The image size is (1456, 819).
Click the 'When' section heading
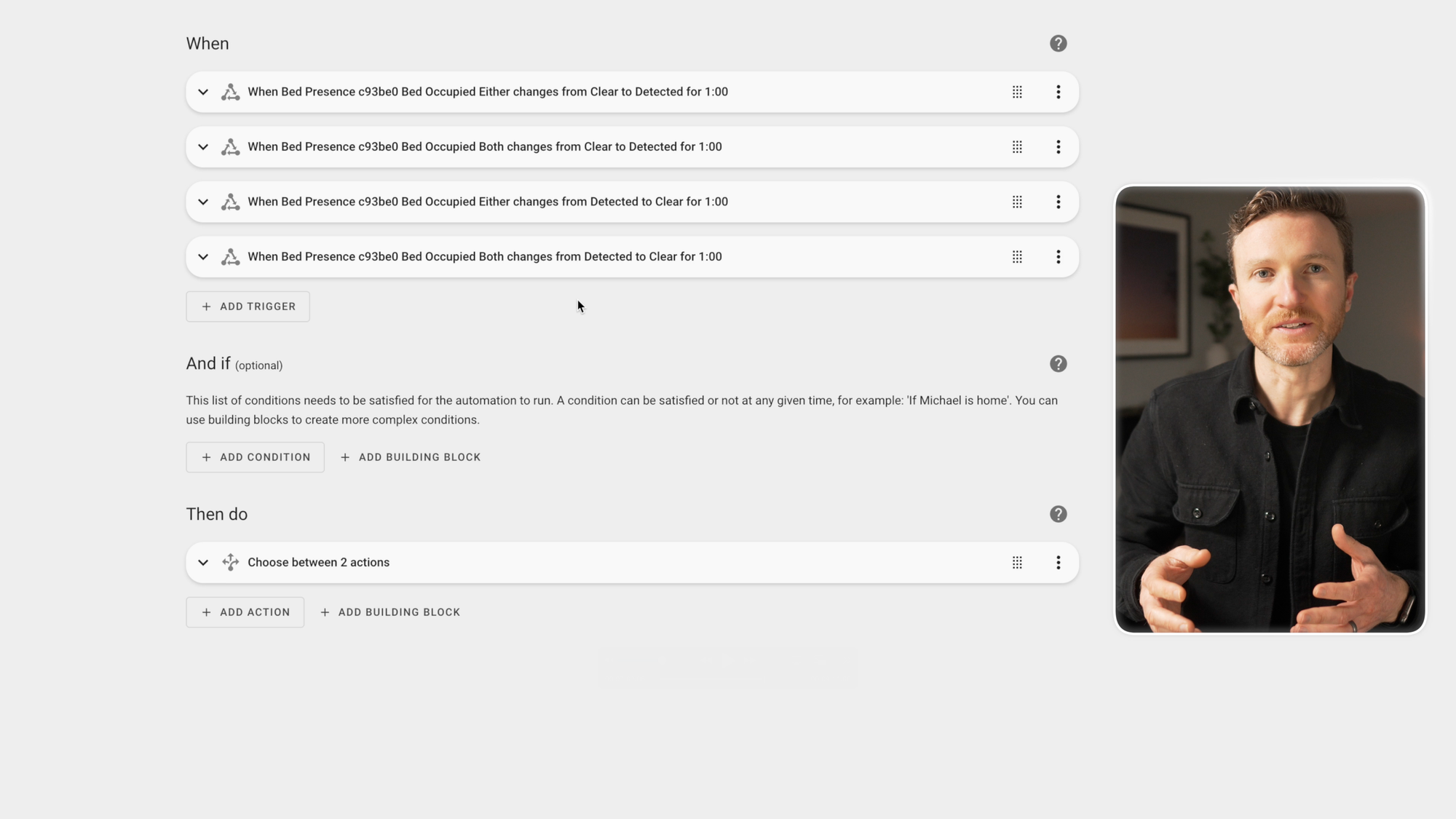click(207, 44)
